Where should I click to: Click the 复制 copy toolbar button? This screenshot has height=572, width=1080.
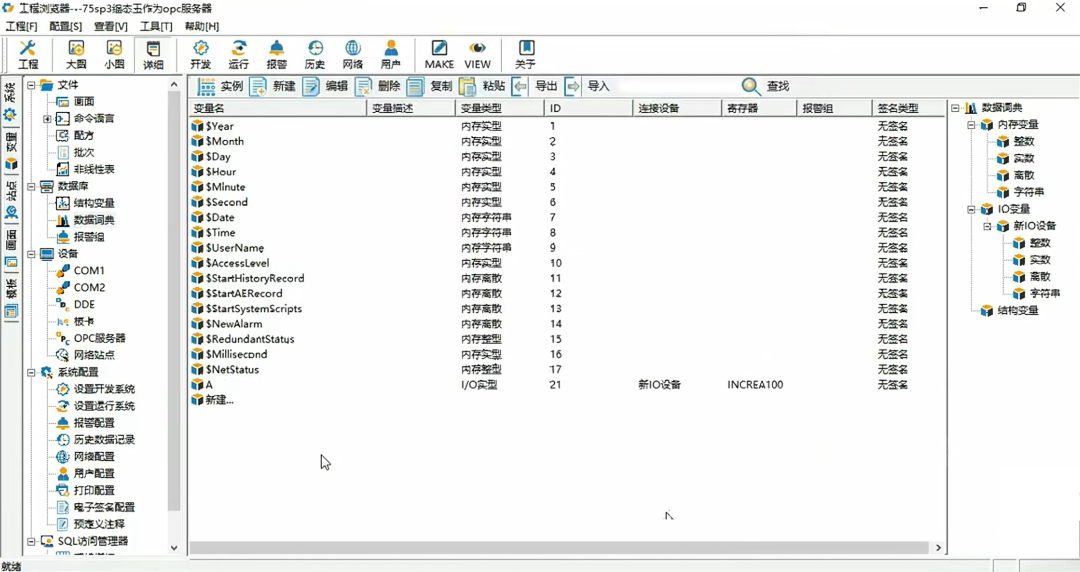pos(430,86)
